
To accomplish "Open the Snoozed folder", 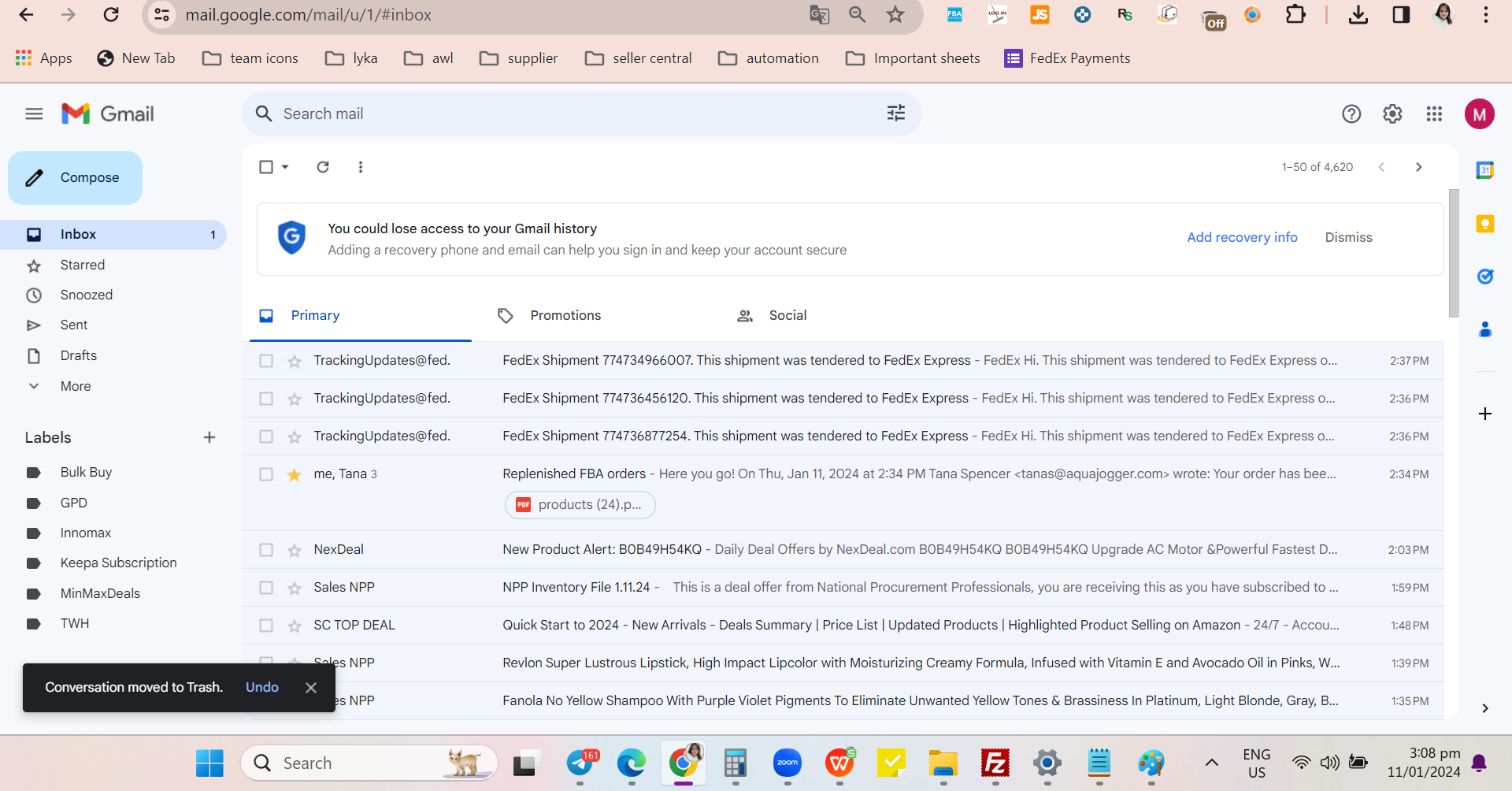I will point(87,295).
